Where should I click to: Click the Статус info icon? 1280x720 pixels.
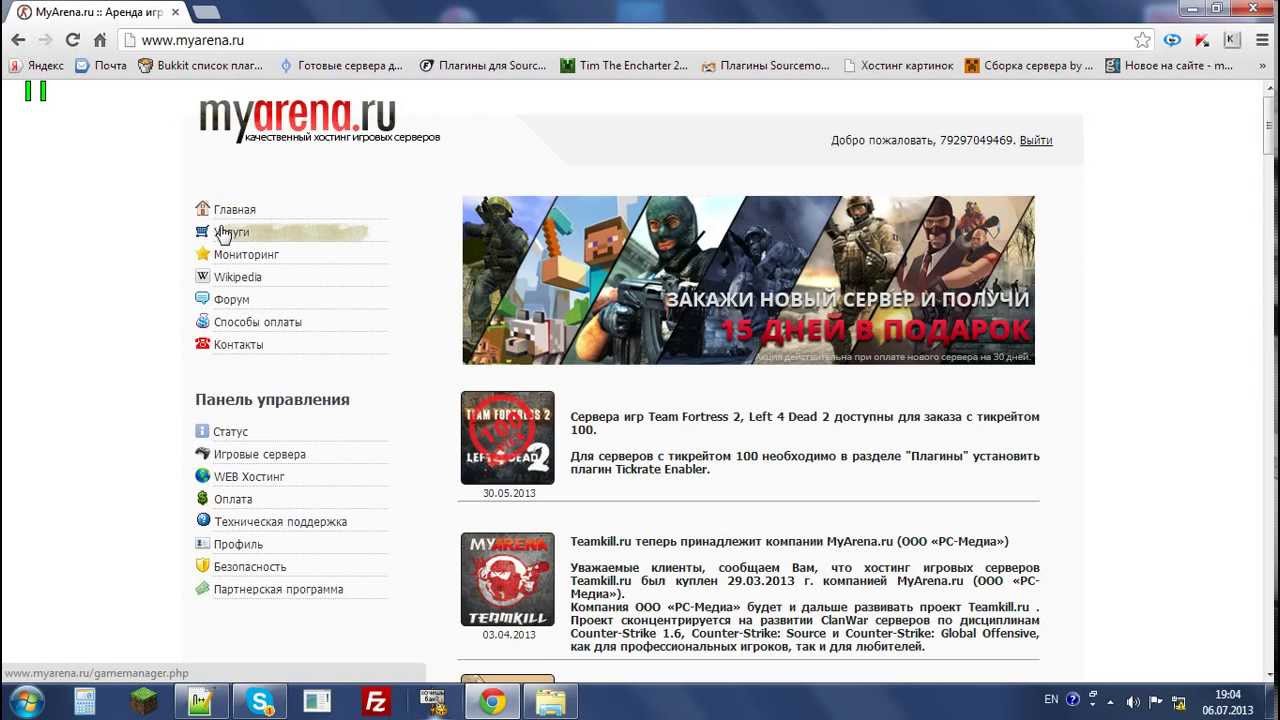tap(203, 431)
